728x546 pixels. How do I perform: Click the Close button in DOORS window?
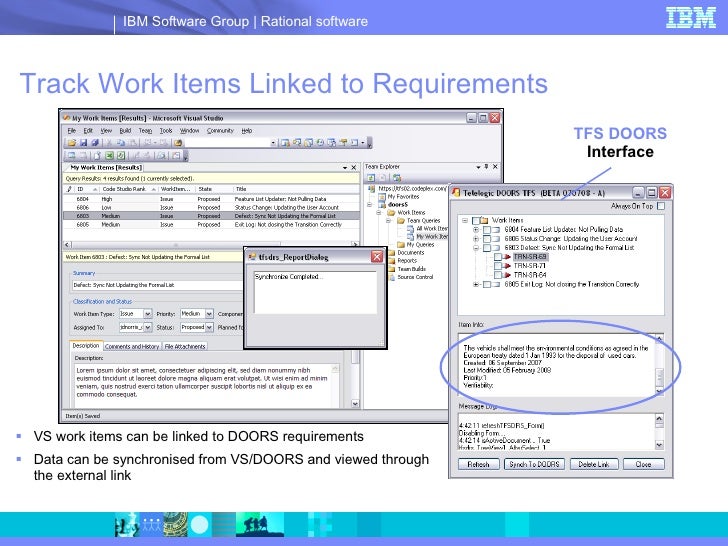click(643, 464)
